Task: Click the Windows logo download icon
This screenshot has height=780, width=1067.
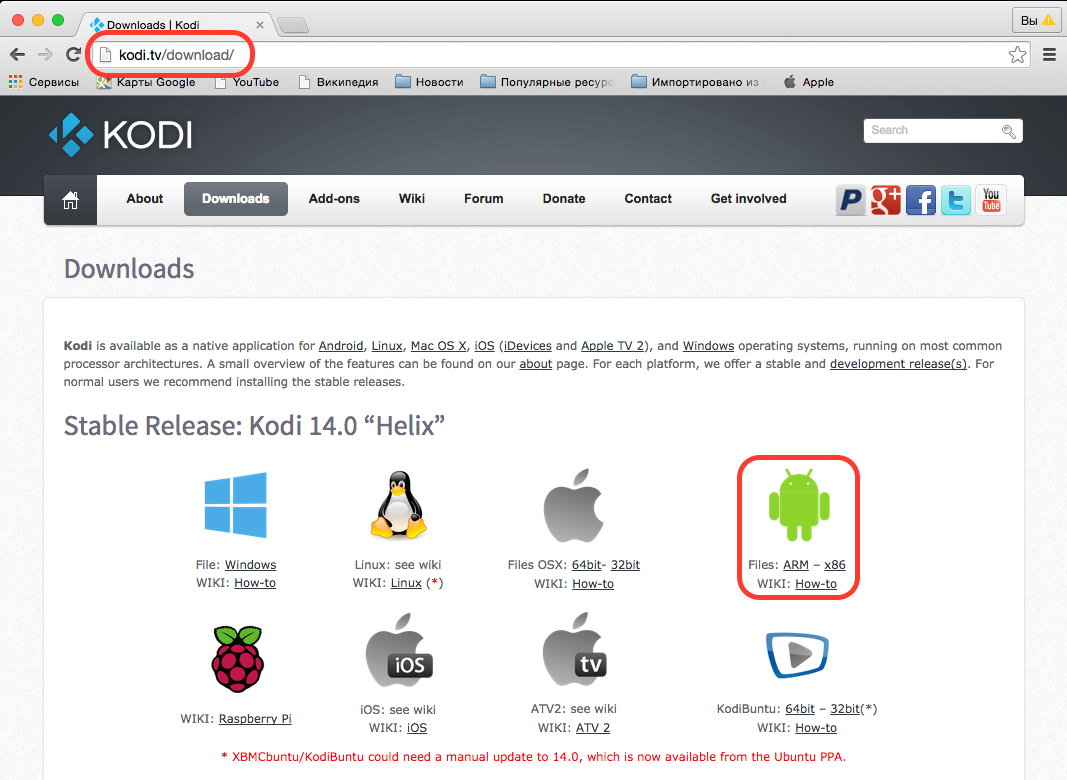Action: point(235,505)
